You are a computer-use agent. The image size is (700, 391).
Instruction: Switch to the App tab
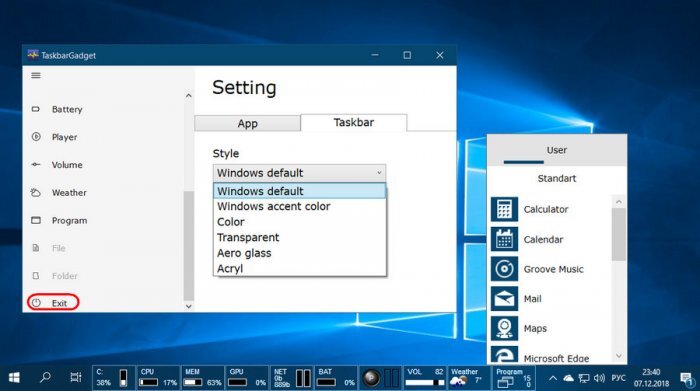(x=247, y=123)
